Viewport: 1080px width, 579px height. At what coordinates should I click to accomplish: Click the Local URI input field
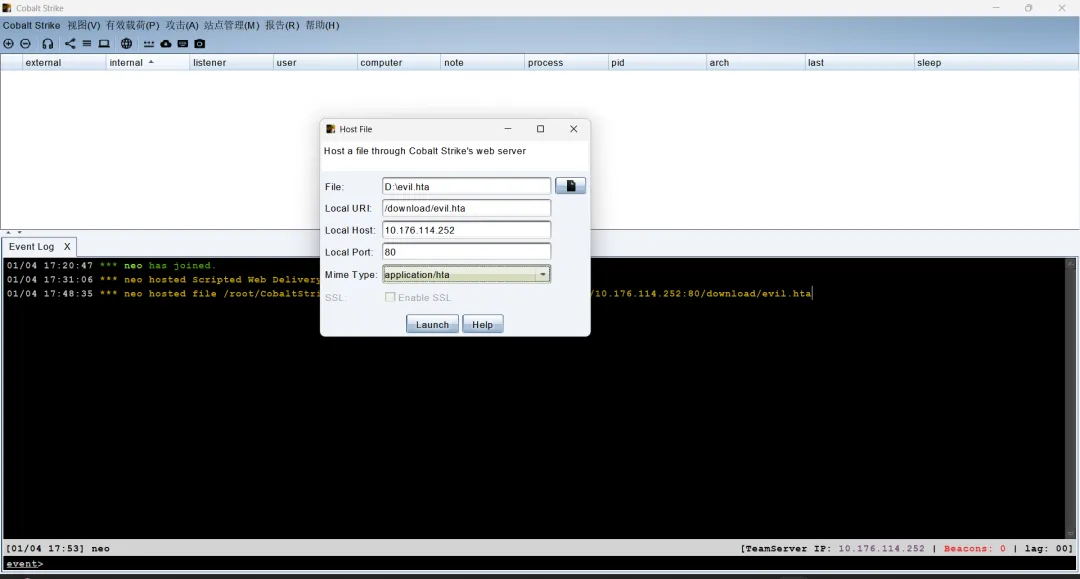coord(466,208)
